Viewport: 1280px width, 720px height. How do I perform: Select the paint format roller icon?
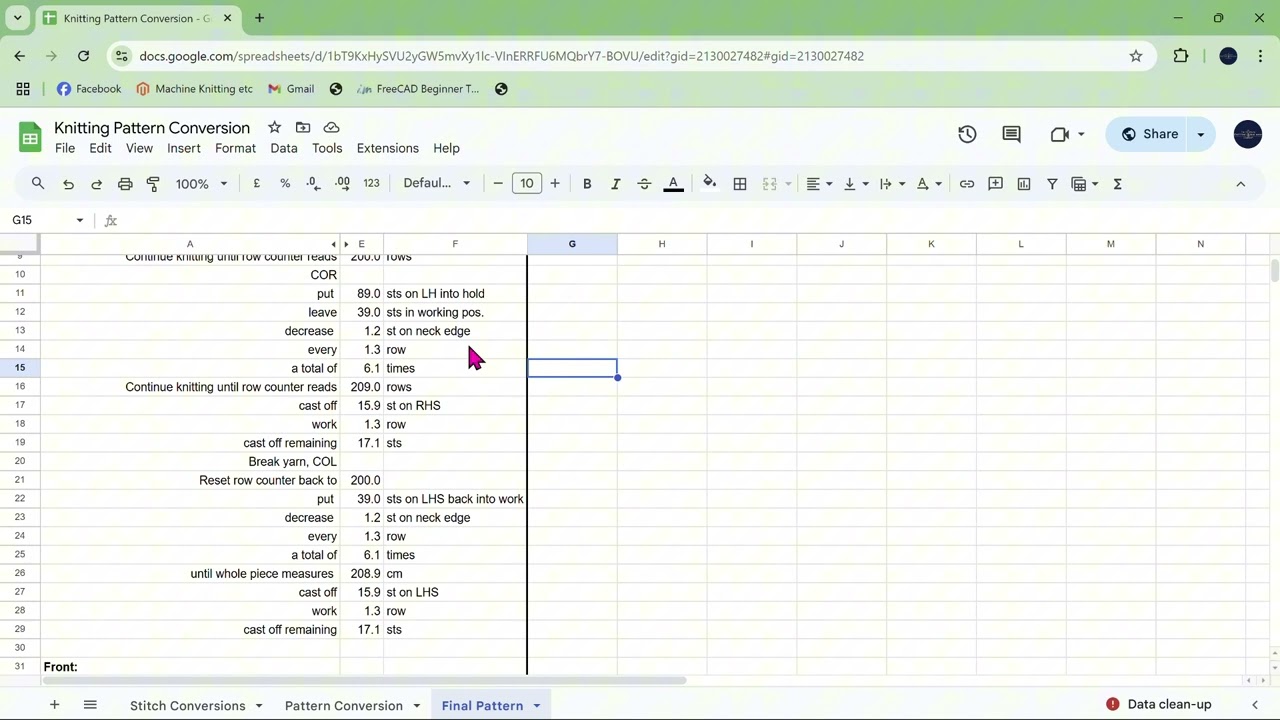pos(153,184)
